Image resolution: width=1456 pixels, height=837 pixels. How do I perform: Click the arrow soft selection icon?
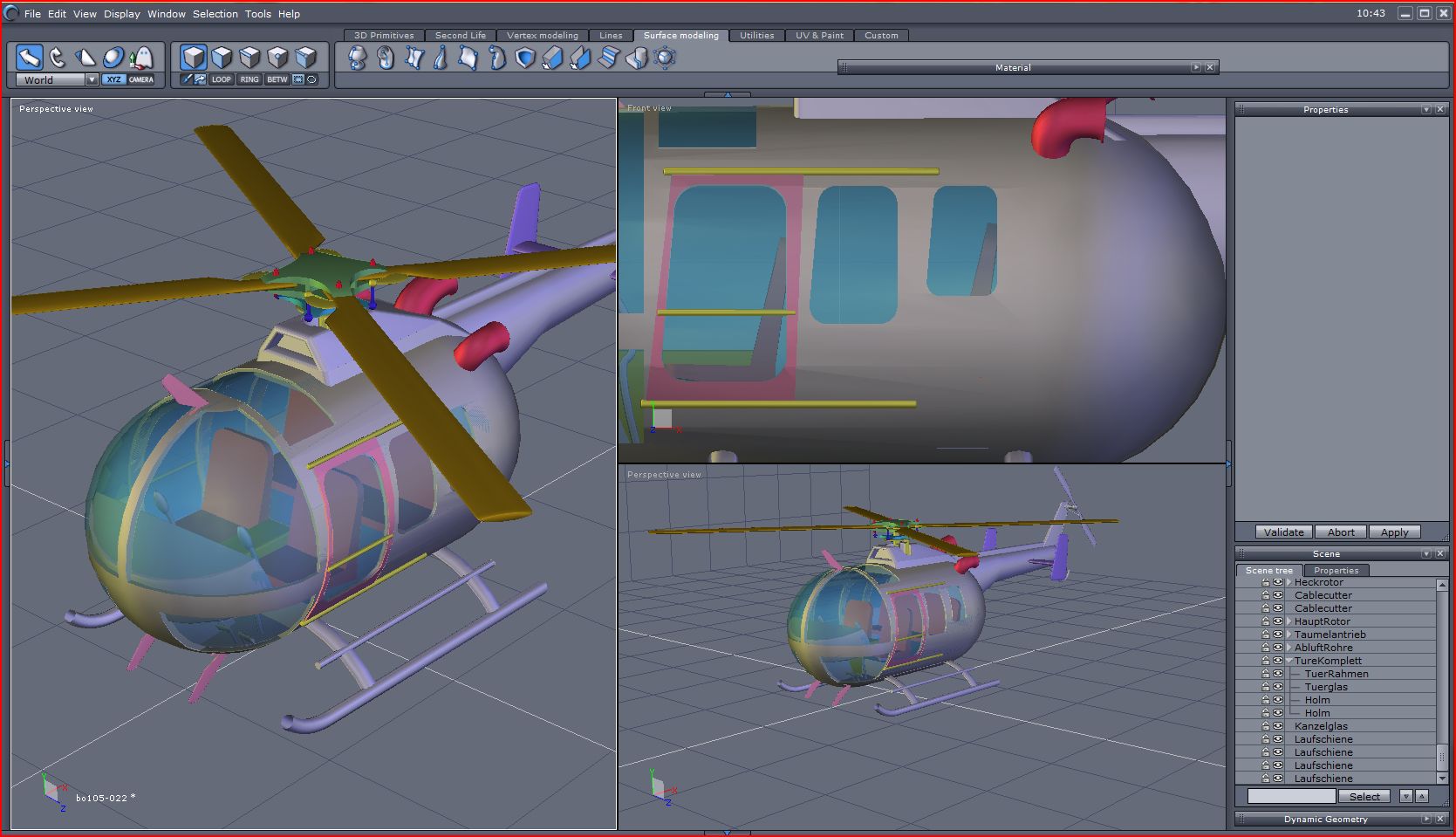click(200, 79)
